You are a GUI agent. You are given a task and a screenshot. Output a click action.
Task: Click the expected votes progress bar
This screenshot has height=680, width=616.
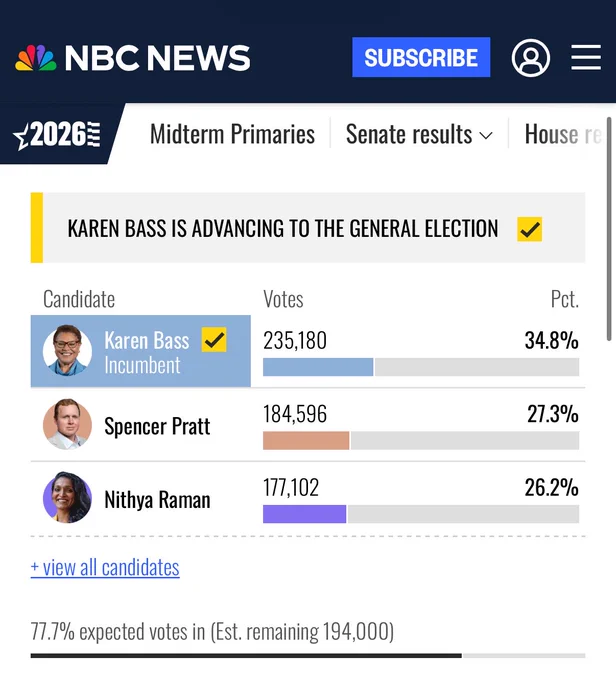[308, 656]
